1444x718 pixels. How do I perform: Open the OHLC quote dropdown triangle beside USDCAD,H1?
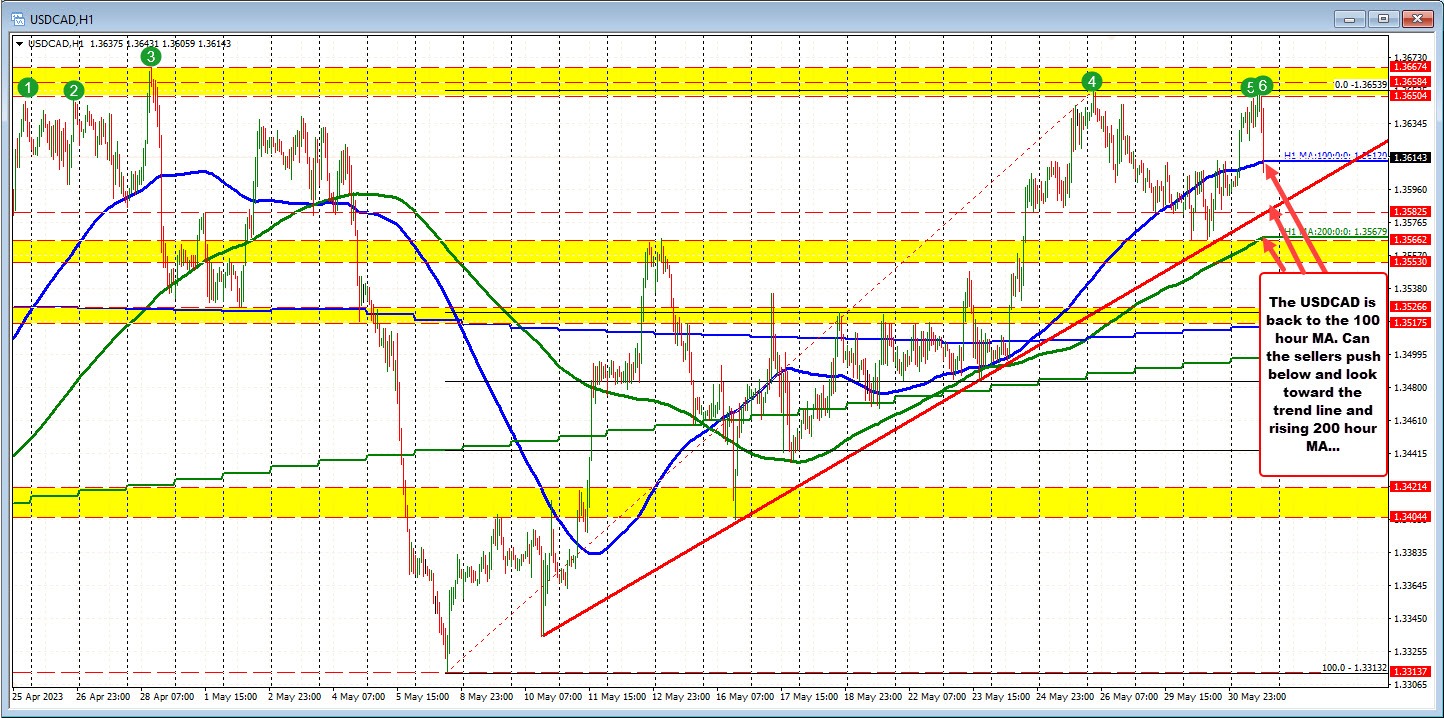(19, 43)
